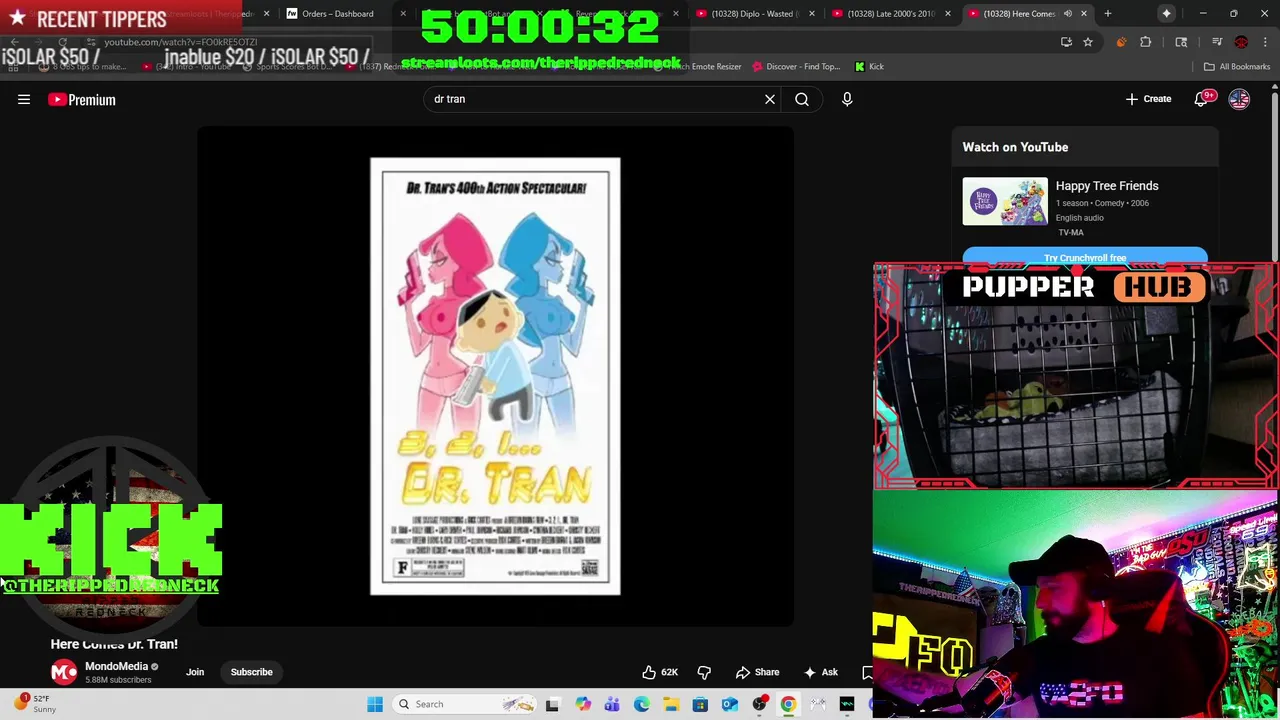Image resolution: width=1280 pixels, height=720 pixels.
Task: Click the video player poster frame
Action: point(495,376)
